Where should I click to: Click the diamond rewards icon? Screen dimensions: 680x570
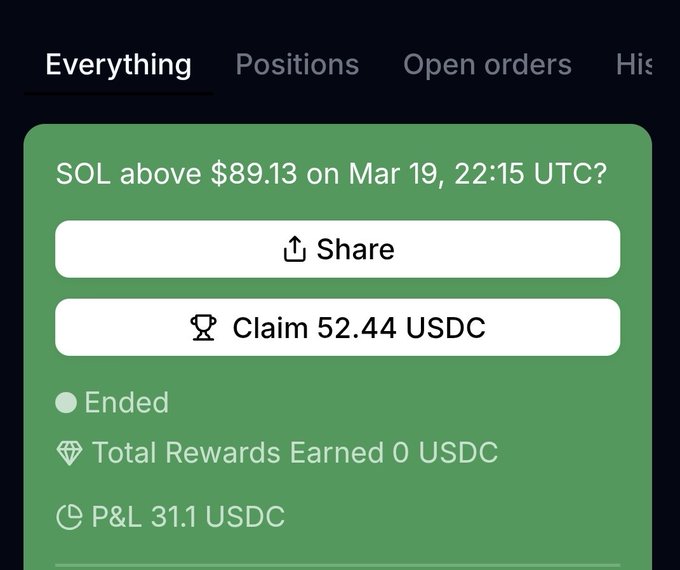(x=69, y=453)
